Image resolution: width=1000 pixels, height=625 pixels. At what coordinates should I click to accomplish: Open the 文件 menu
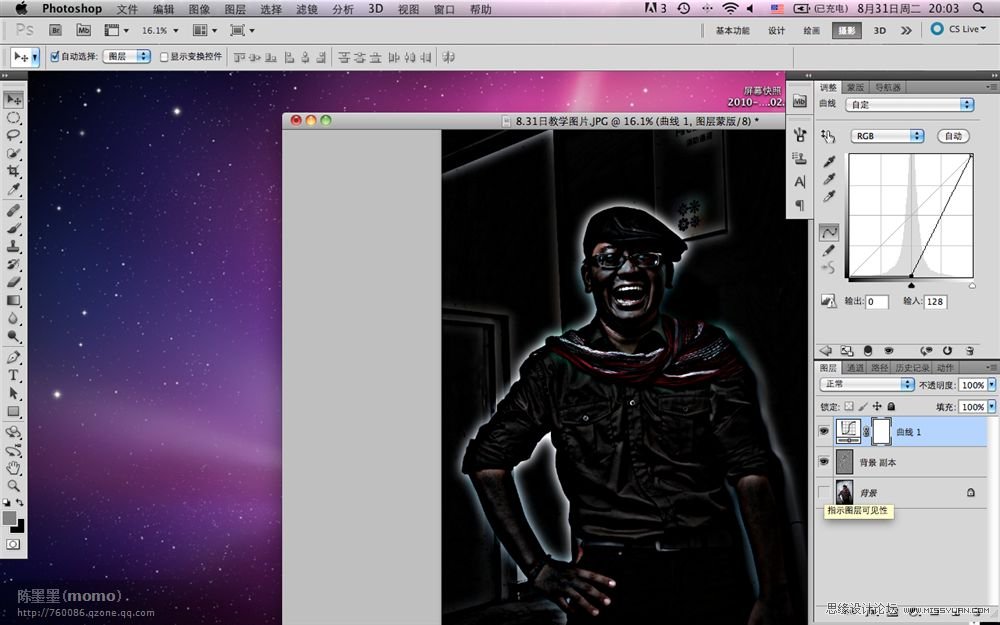128,9
